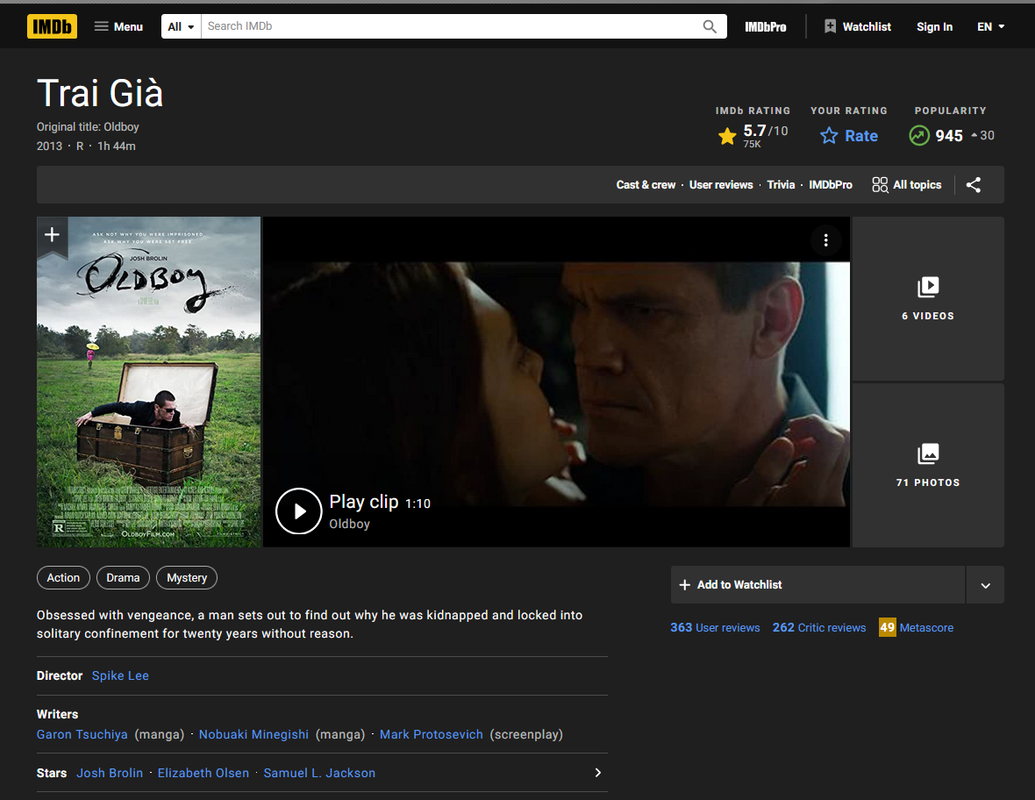Play the Oldboy clip
The height and width of the screenshot is (800, 1035).
click(298, 511)
